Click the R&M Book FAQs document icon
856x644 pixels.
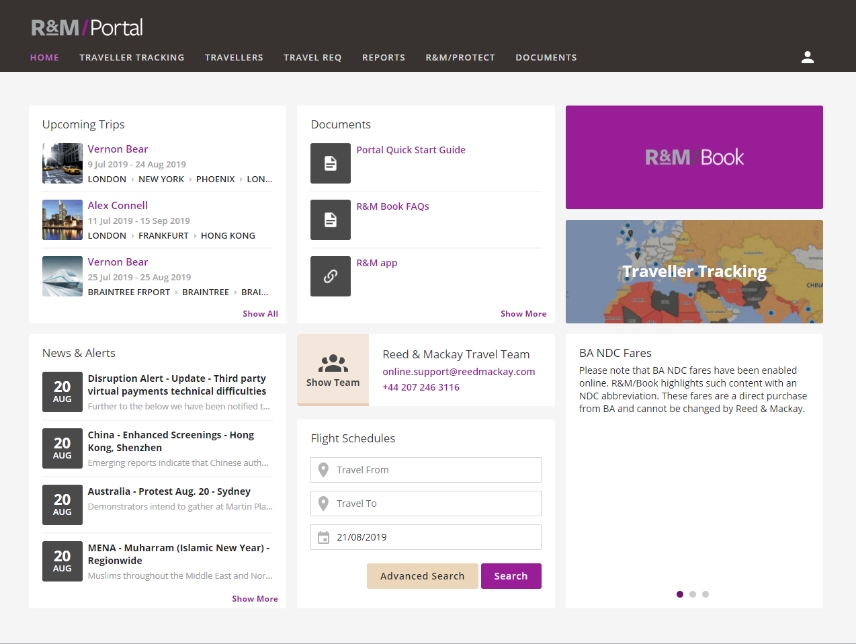(330, 220)
